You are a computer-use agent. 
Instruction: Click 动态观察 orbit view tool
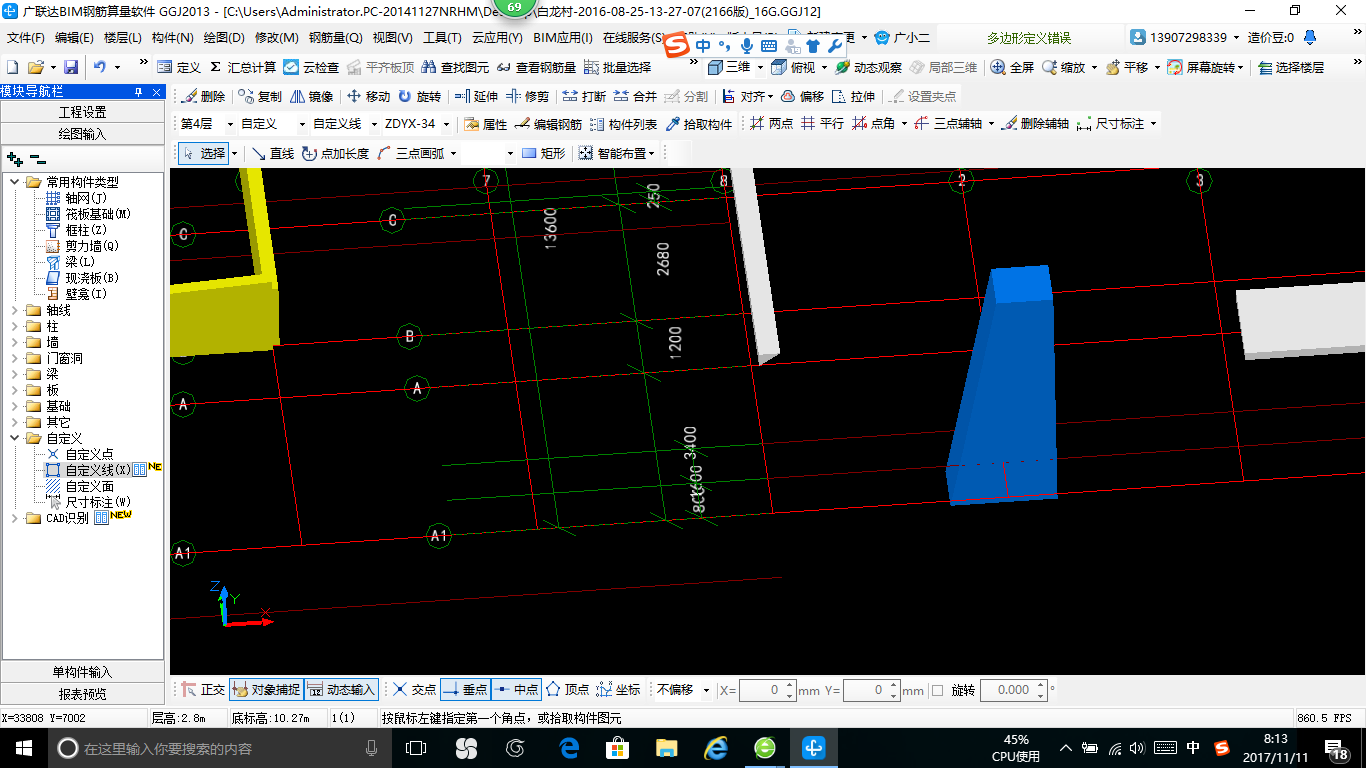[868, 67]
